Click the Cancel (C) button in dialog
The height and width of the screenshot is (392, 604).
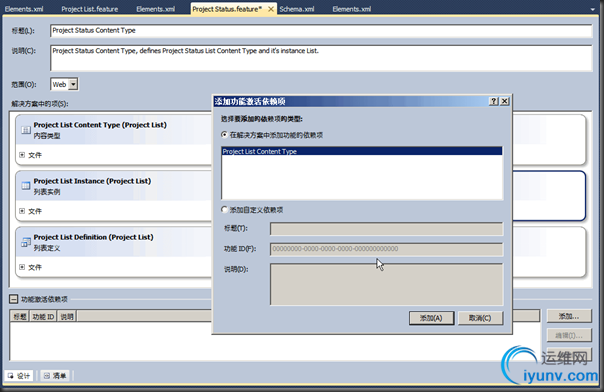tap(480, 318)
